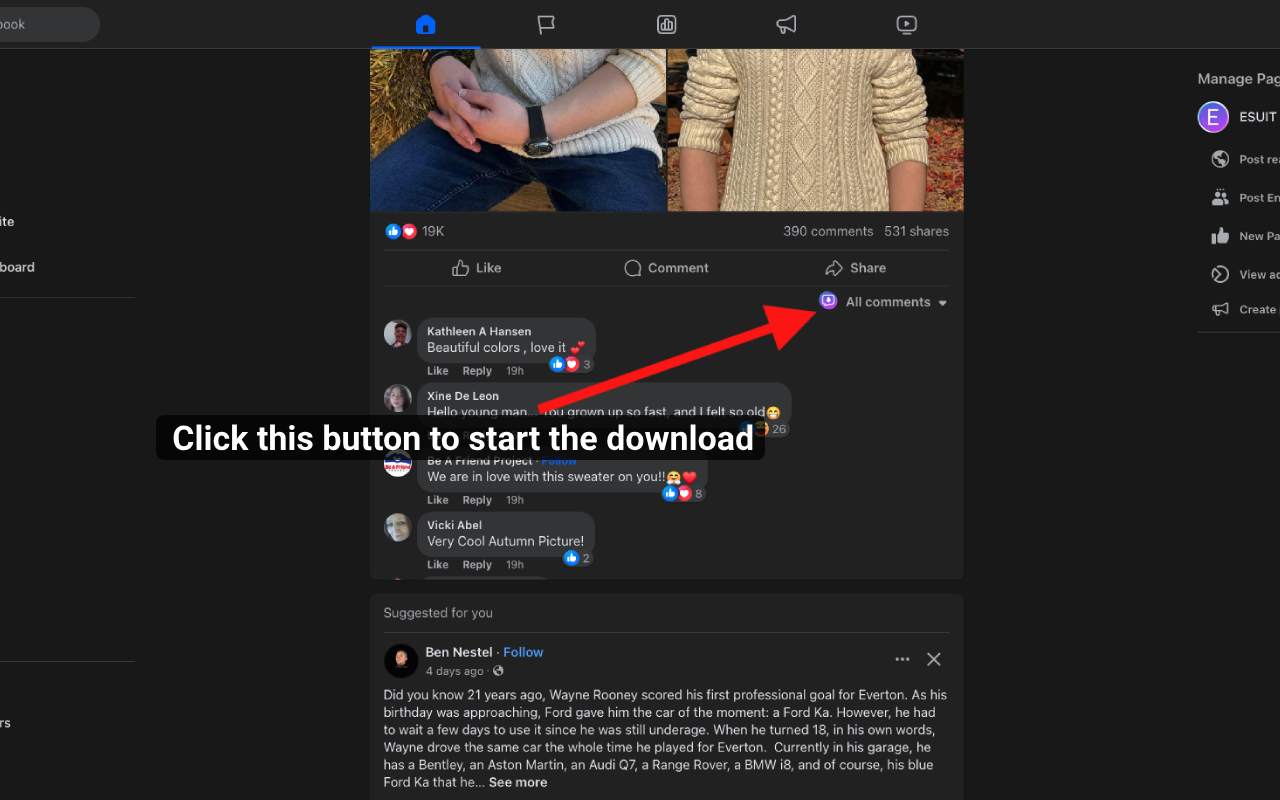The image size is (1280, 800).
Task: Open the Video play icon tab
Action: (907, 24)
